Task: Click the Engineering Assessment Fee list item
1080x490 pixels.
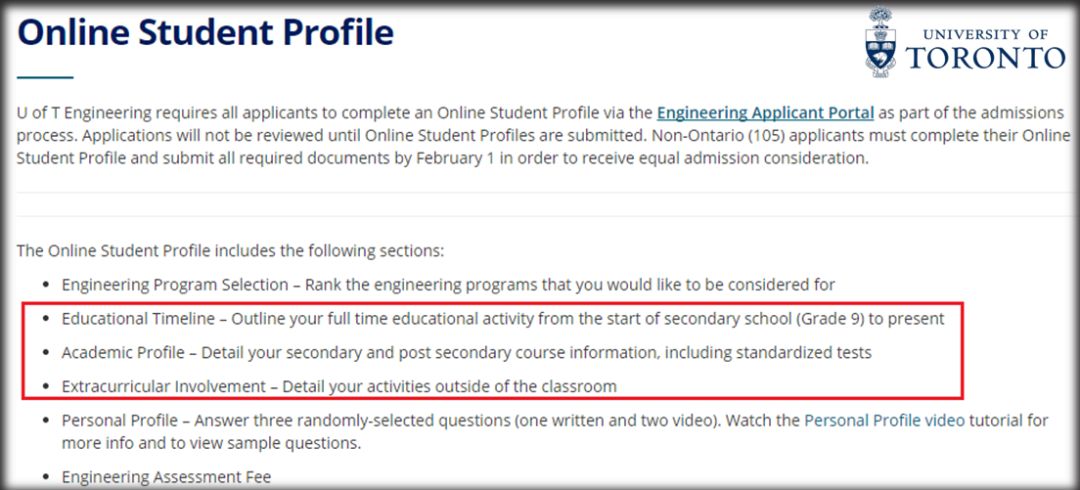Action: [x=166, y=477]
